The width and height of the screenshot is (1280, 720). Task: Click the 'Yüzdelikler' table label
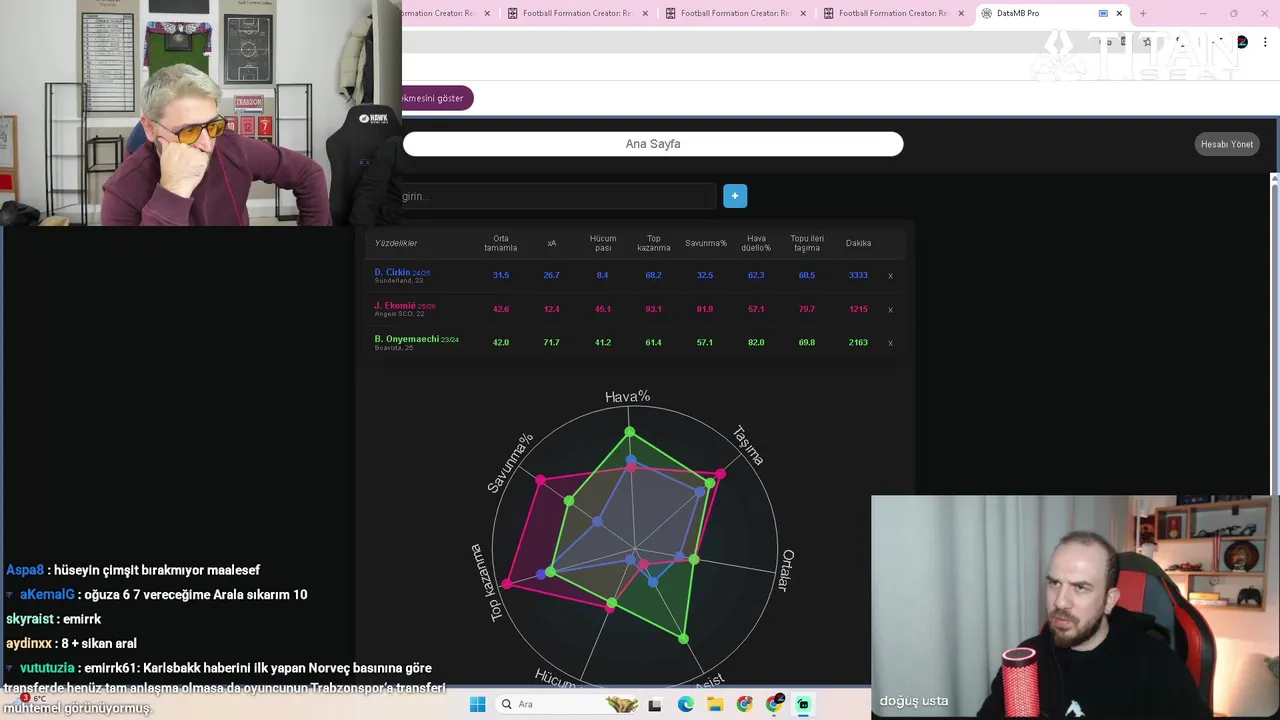[x=396, y=243]
